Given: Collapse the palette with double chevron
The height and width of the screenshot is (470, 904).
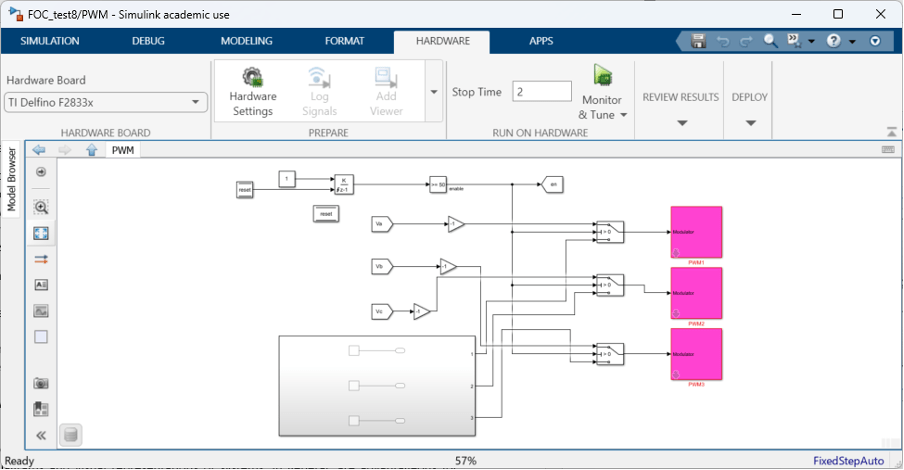Looking at the screenshot, I should [41, 435].
